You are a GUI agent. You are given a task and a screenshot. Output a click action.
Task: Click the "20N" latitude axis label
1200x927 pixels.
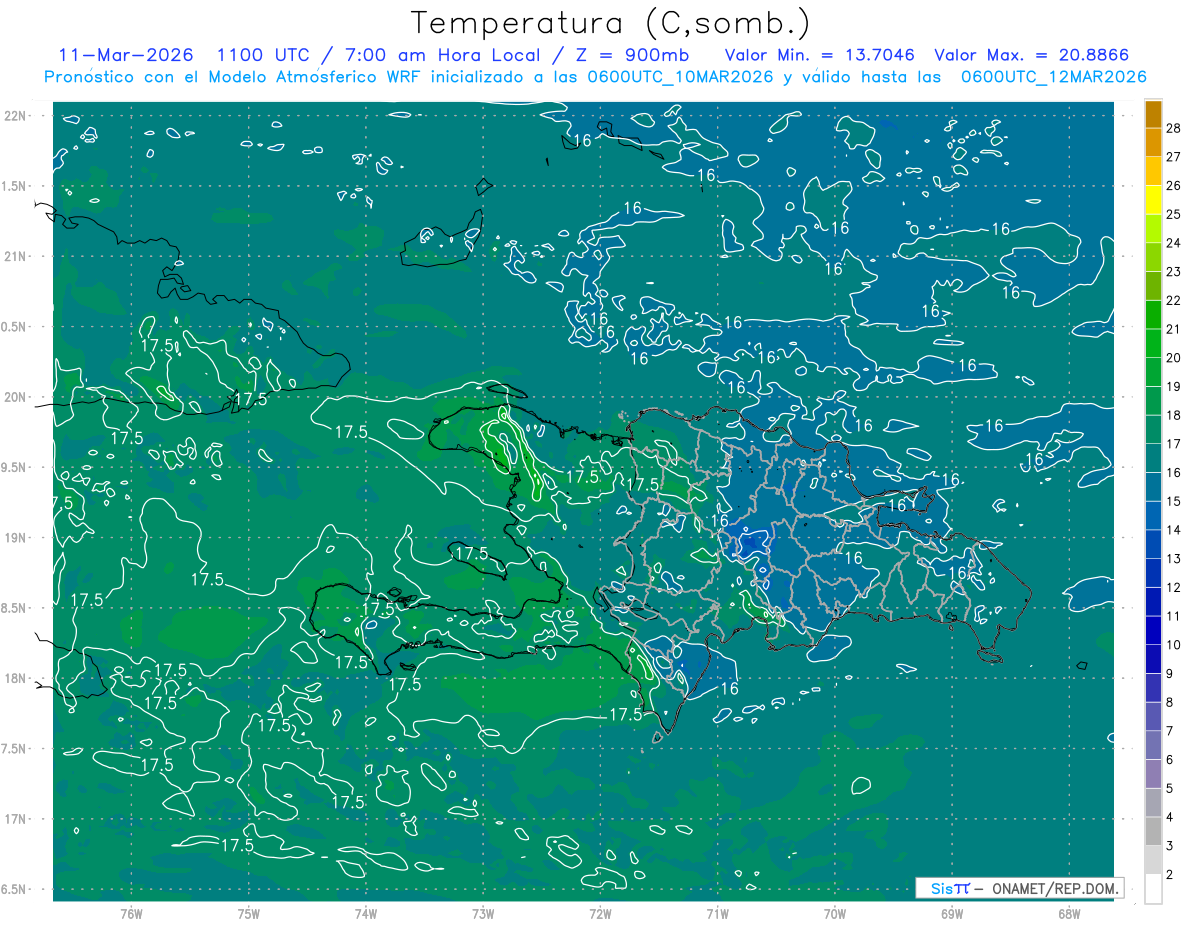point(17,397)
